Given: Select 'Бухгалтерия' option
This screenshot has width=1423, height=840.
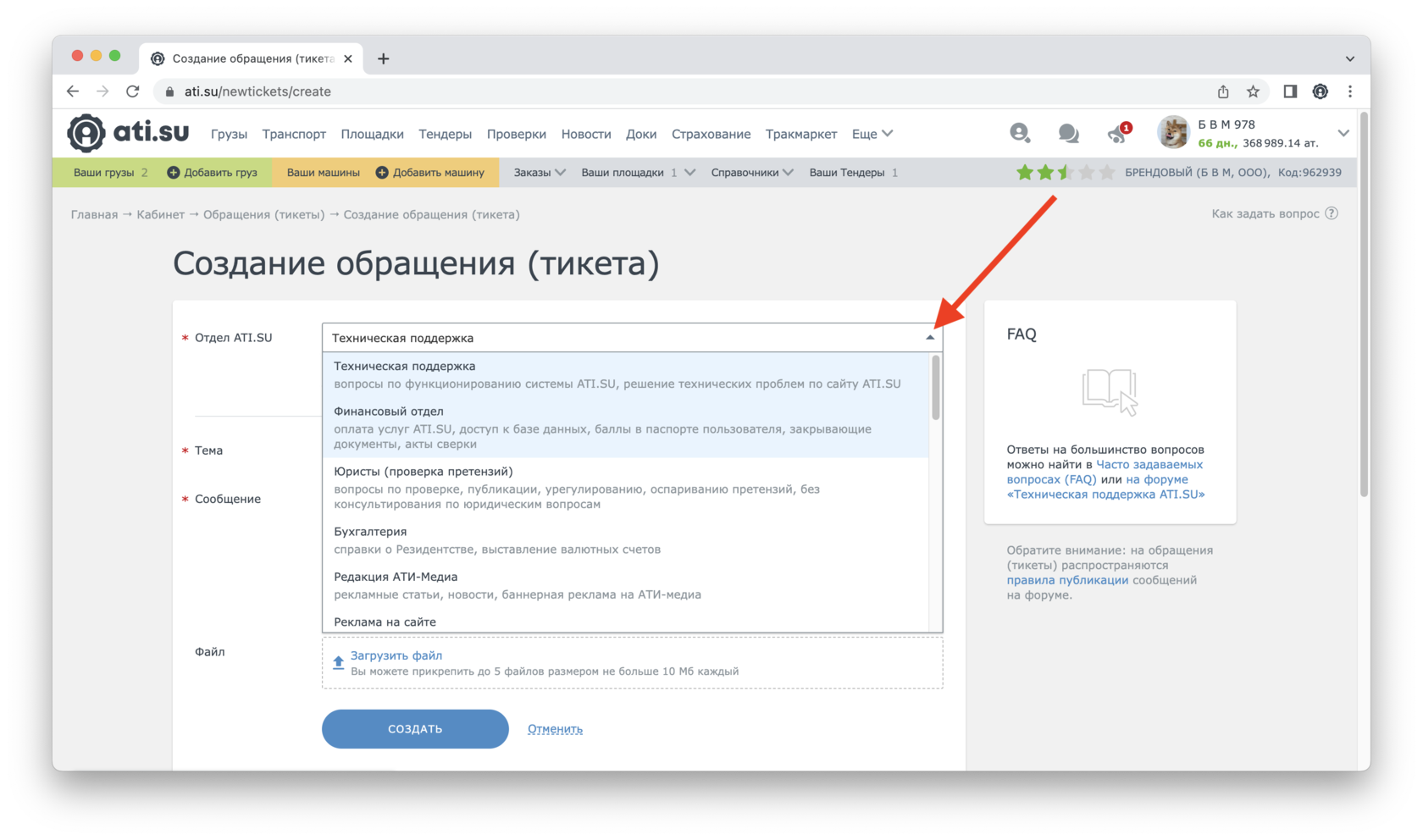Looking at the screenshot, I should (625, 540).
